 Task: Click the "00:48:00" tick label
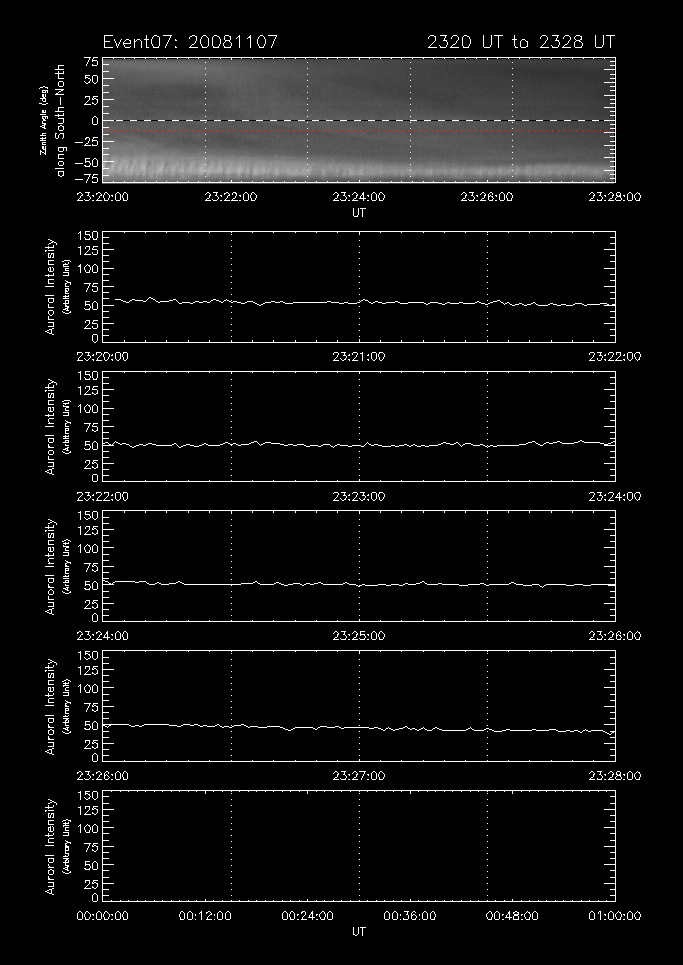(512, 916)
